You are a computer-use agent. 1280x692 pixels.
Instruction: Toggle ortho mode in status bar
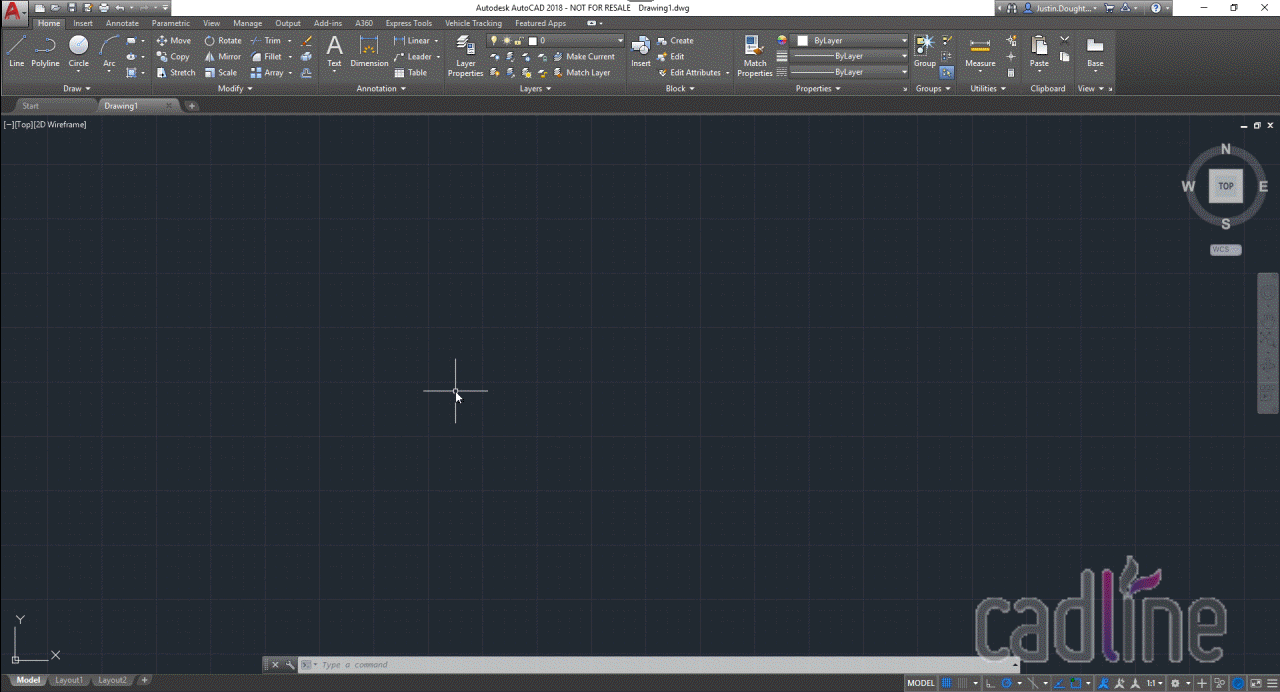point(989,683)
